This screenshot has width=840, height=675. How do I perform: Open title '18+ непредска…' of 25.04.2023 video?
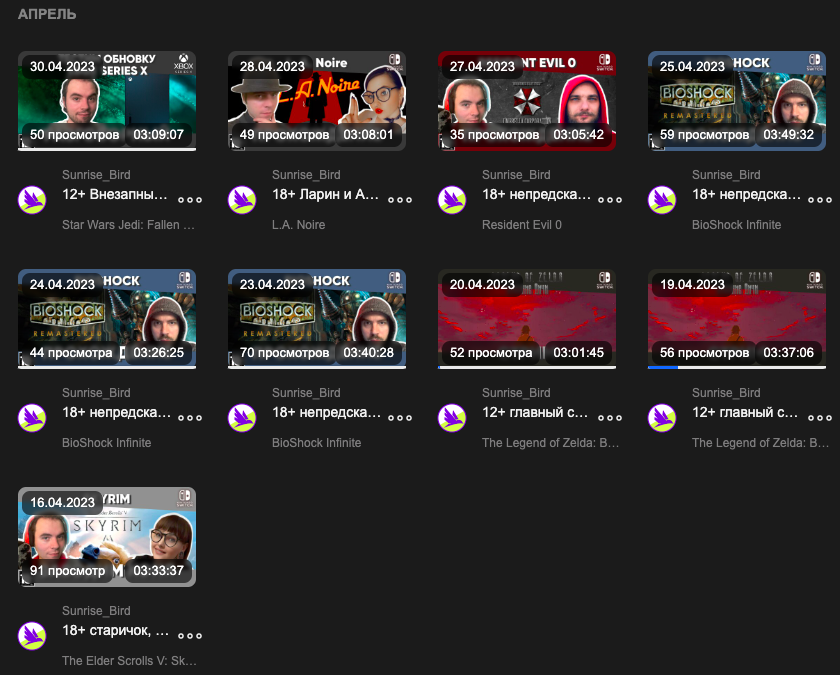coord(746,194)
